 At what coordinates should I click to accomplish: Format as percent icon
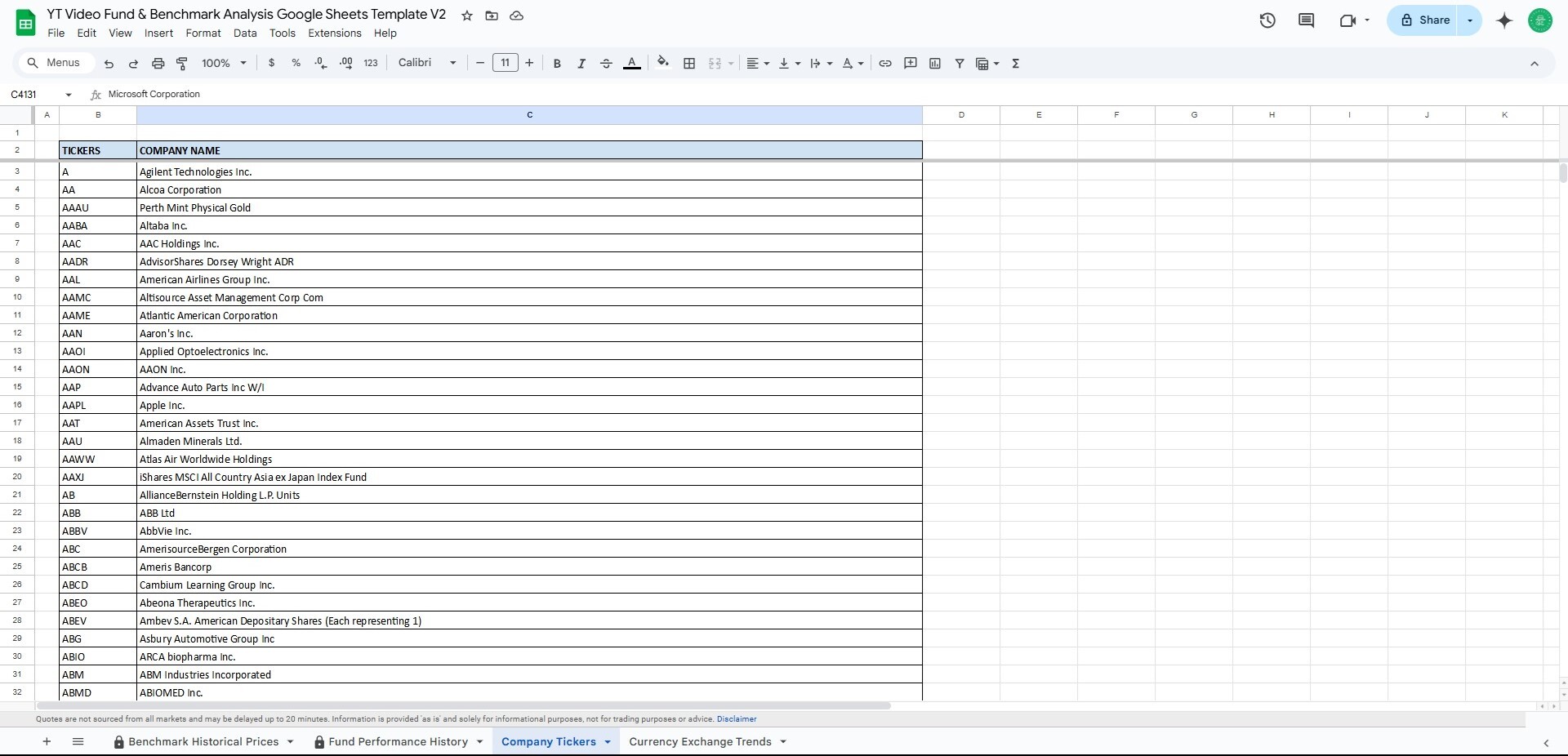pyautogui.click(x=296, y=63)
